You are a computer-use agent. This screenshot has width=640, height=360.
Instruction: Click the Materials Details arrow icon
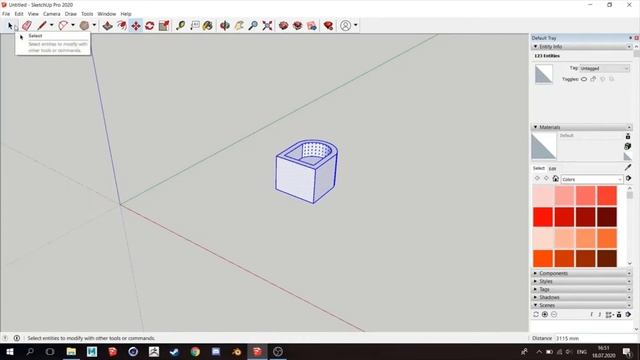click(629, 178)
